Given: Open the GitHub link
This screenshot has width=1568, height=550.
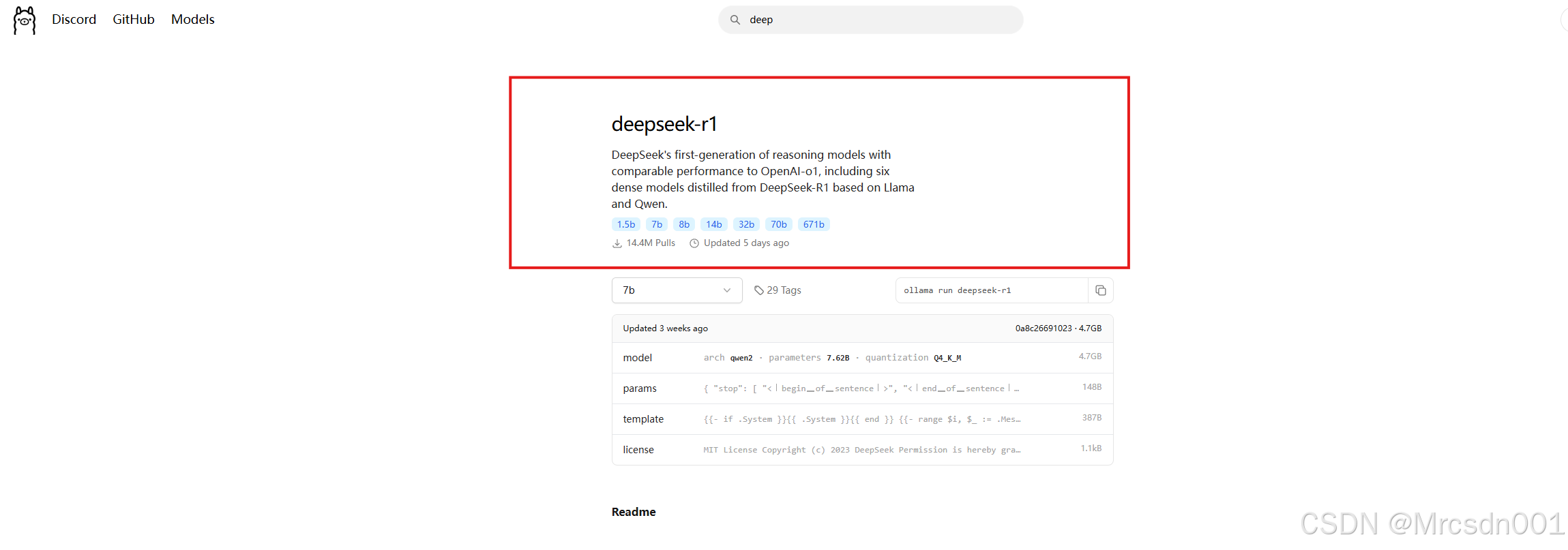Looking at the screenshot, I should click(x=134, y=20).
